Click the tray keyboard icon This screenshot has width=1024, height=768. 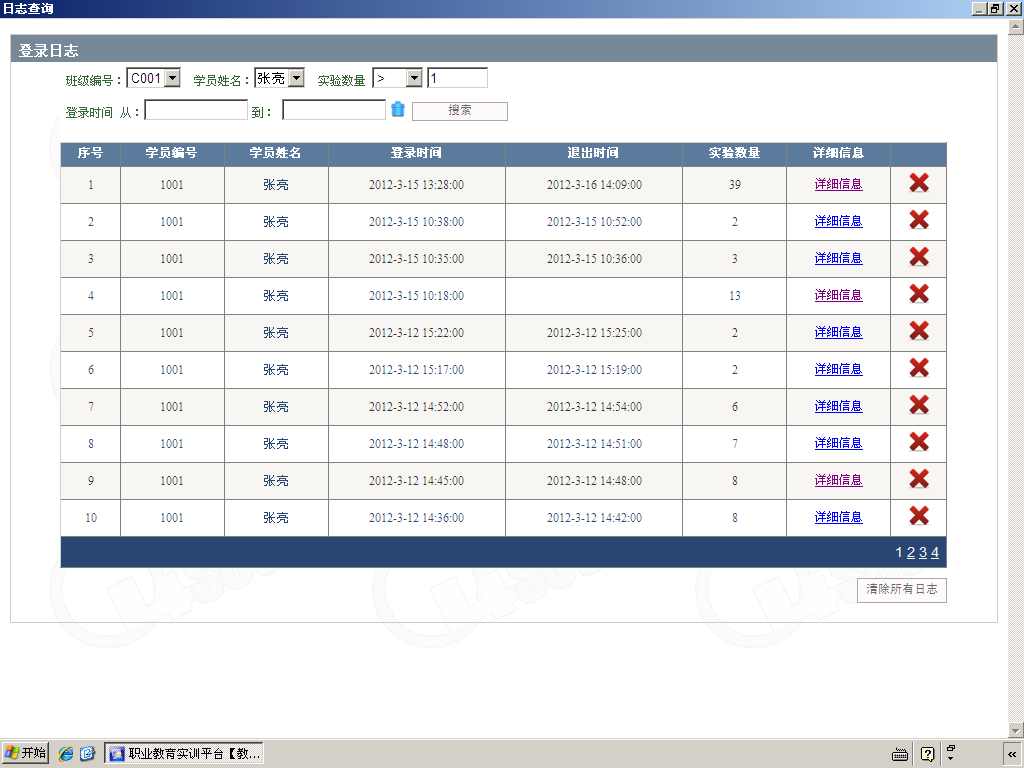coord(900,754)
